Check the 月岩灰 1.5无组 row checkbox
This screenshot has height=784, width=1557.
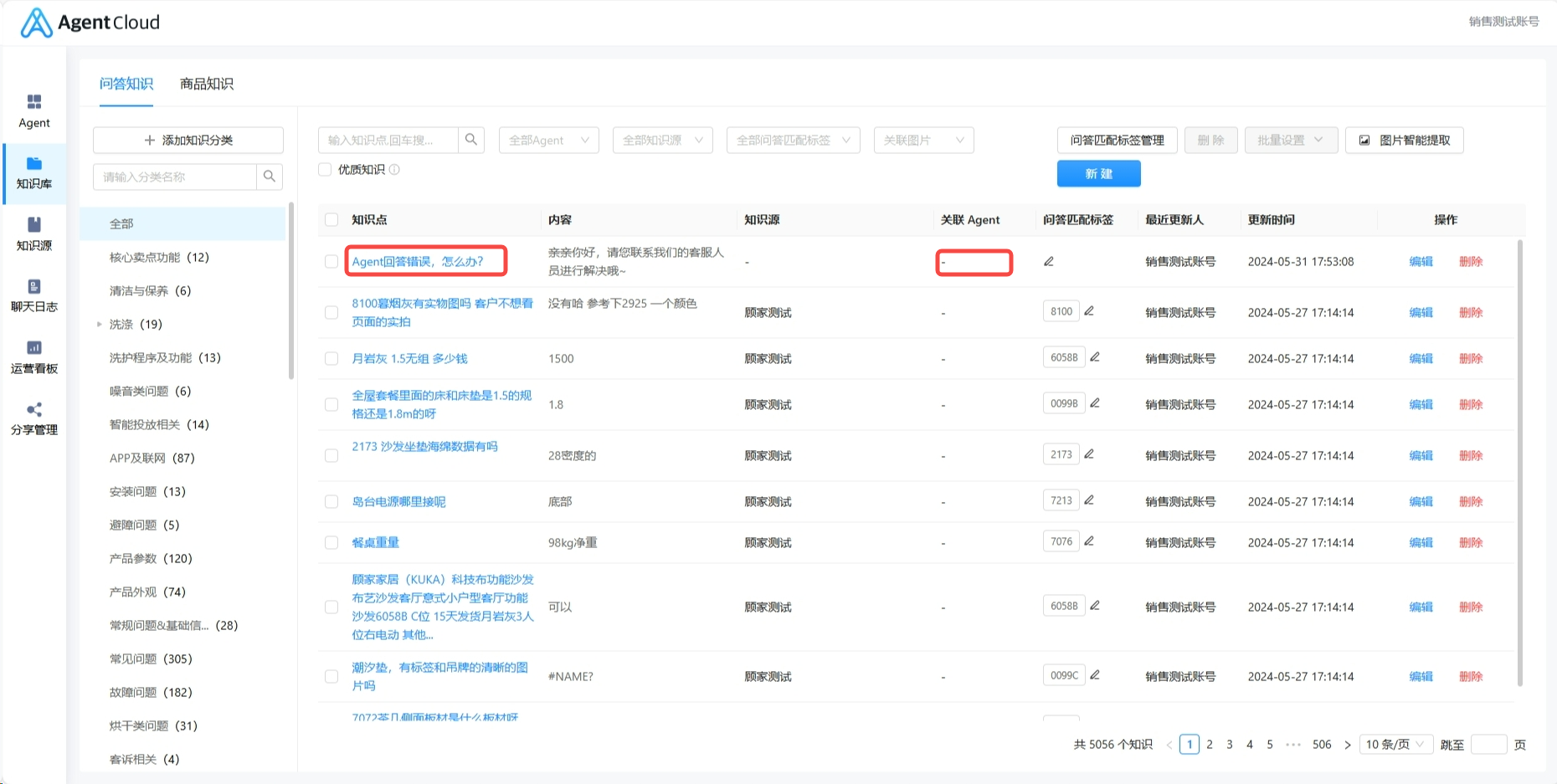coord(331,359)
